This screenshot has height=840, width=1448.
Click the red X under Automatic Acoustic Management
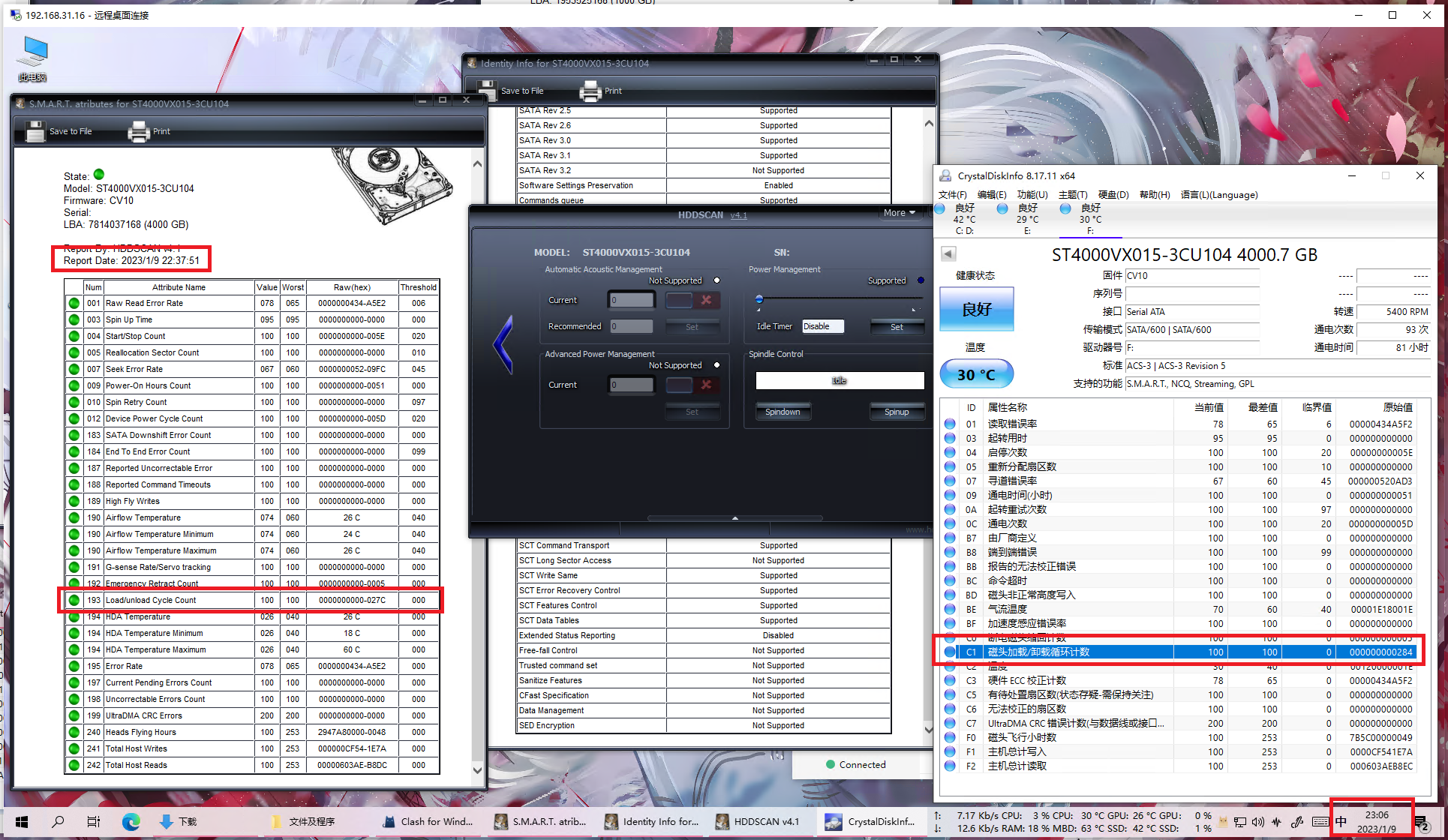[x=706, y=300]
